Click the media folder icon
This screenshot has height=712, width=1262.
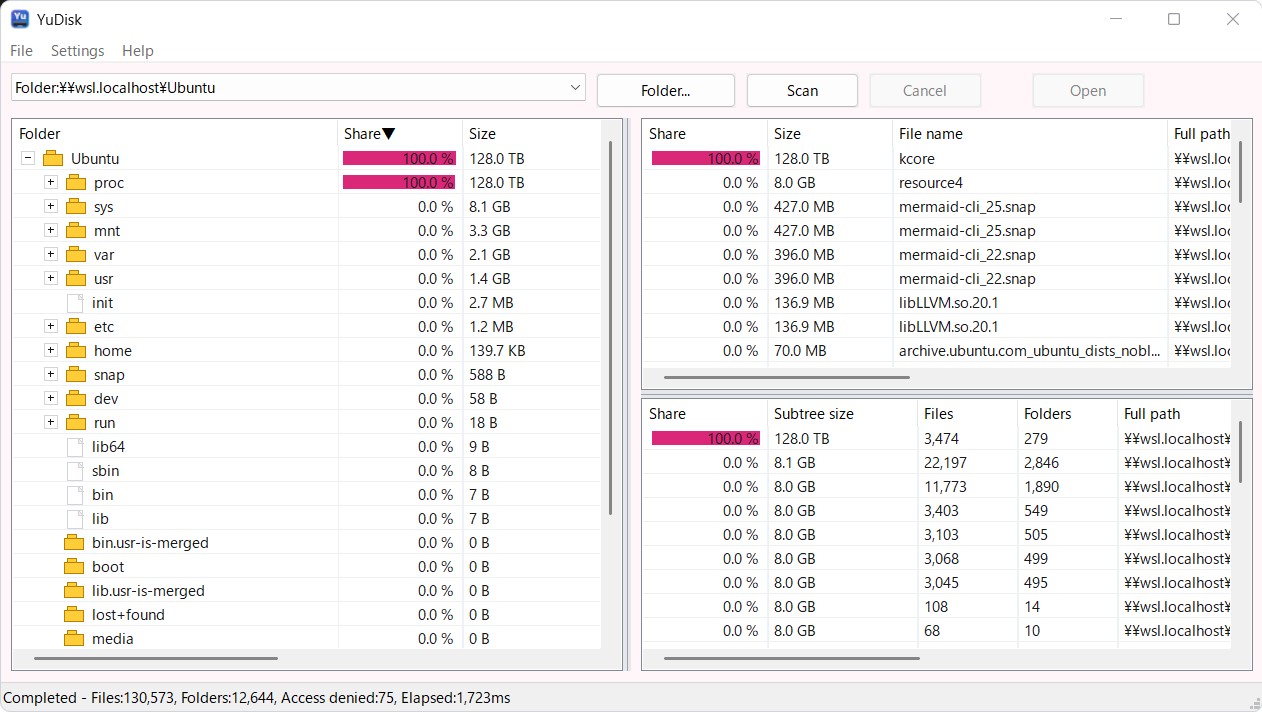tap(74, 638)
